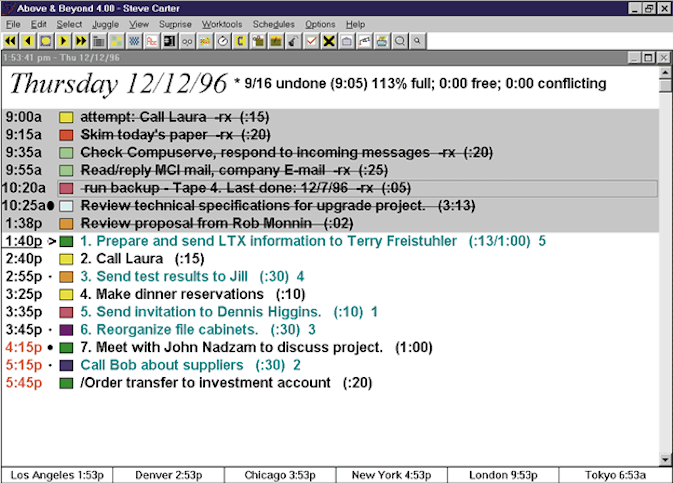This screenshot has height=483, width=673.
Task: Click the clock icon in toolbar
Action: [223, 41]
